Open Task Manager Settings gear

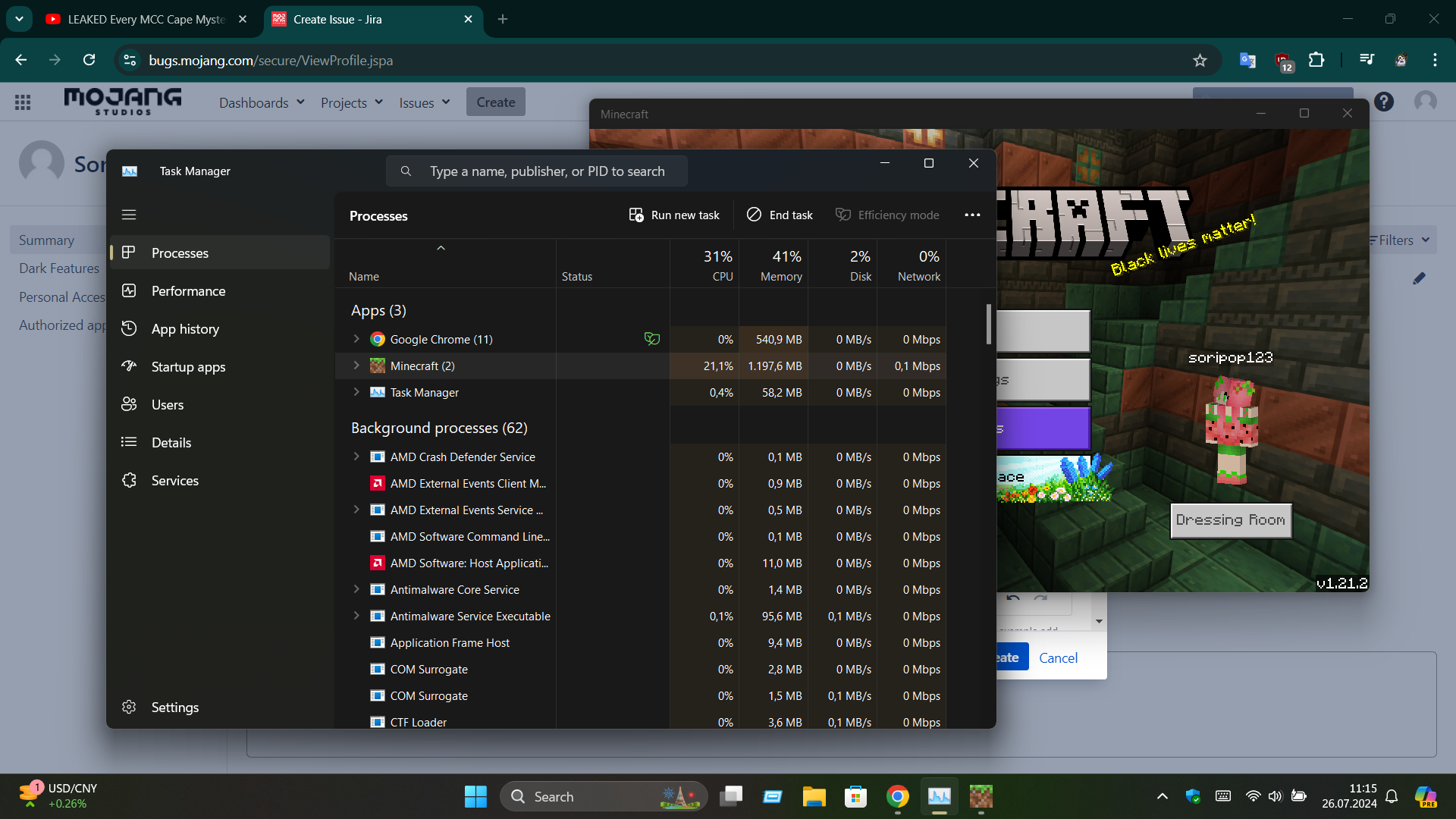coord(130,707)
